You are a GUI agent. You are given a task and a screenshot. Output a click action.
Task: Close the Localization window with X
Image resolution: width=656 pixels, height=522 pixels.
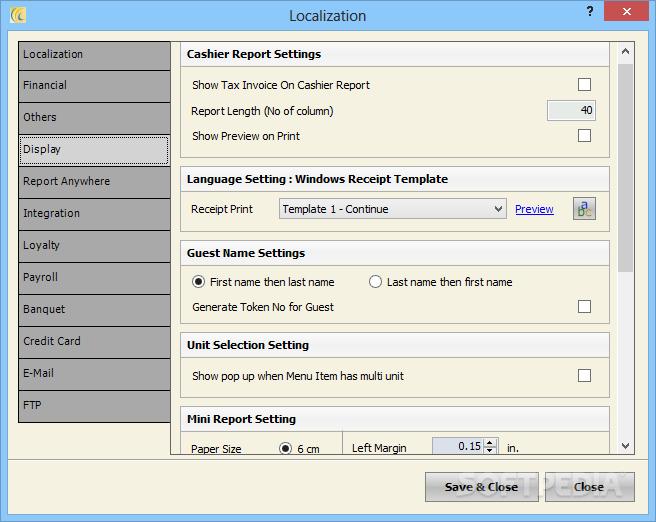point(626,11)
